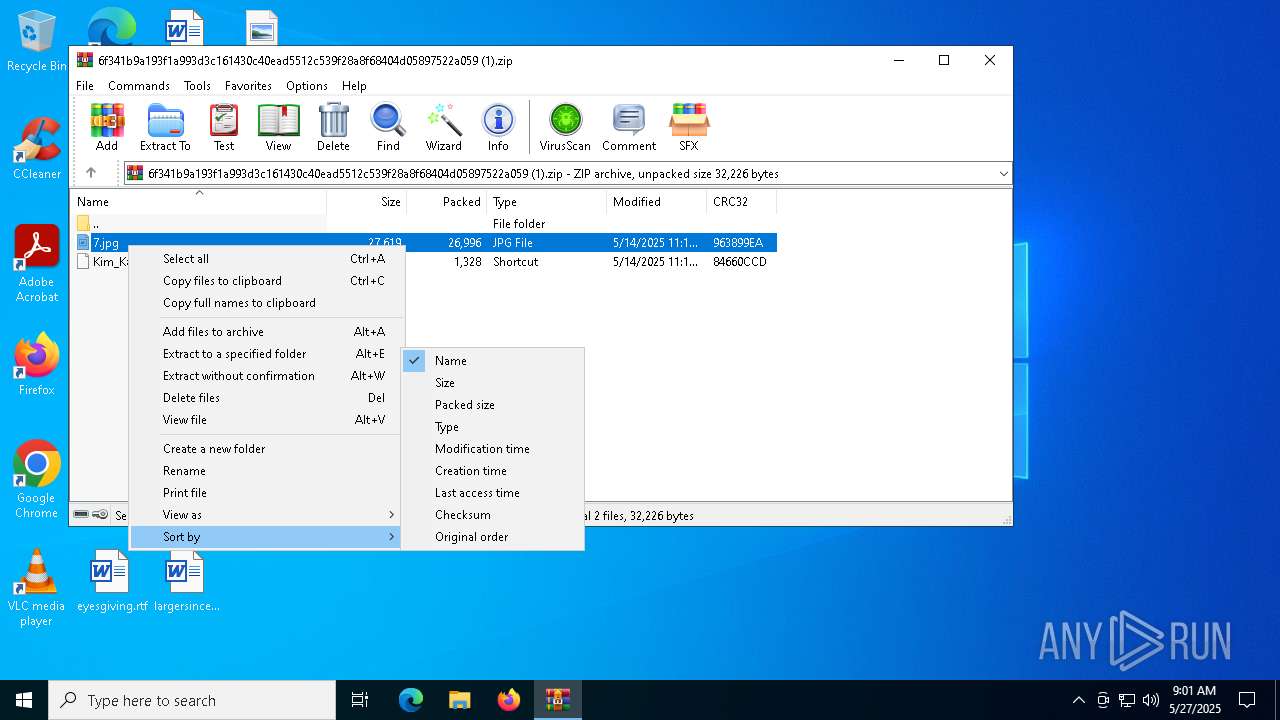The image size is (1280, 720).
Task: Sort by Checksum option
Action: tap(492, 515)
